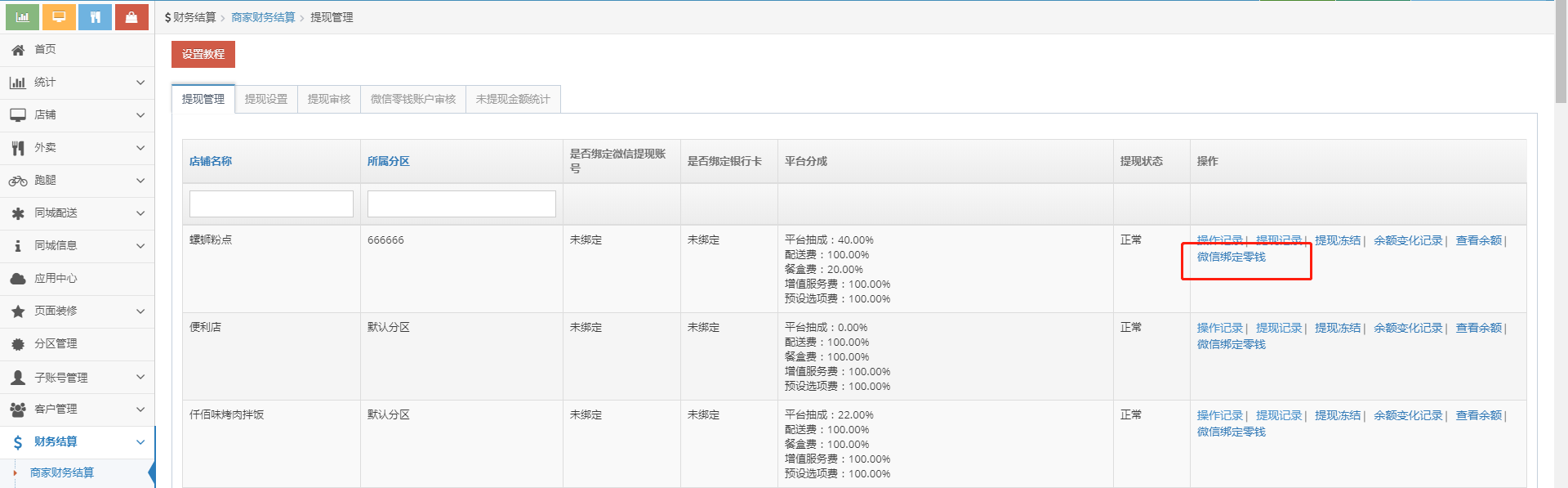Click the cloud icon for 应用中心
The width and height of the screenshot is (1568, 488).
[18, 279]
